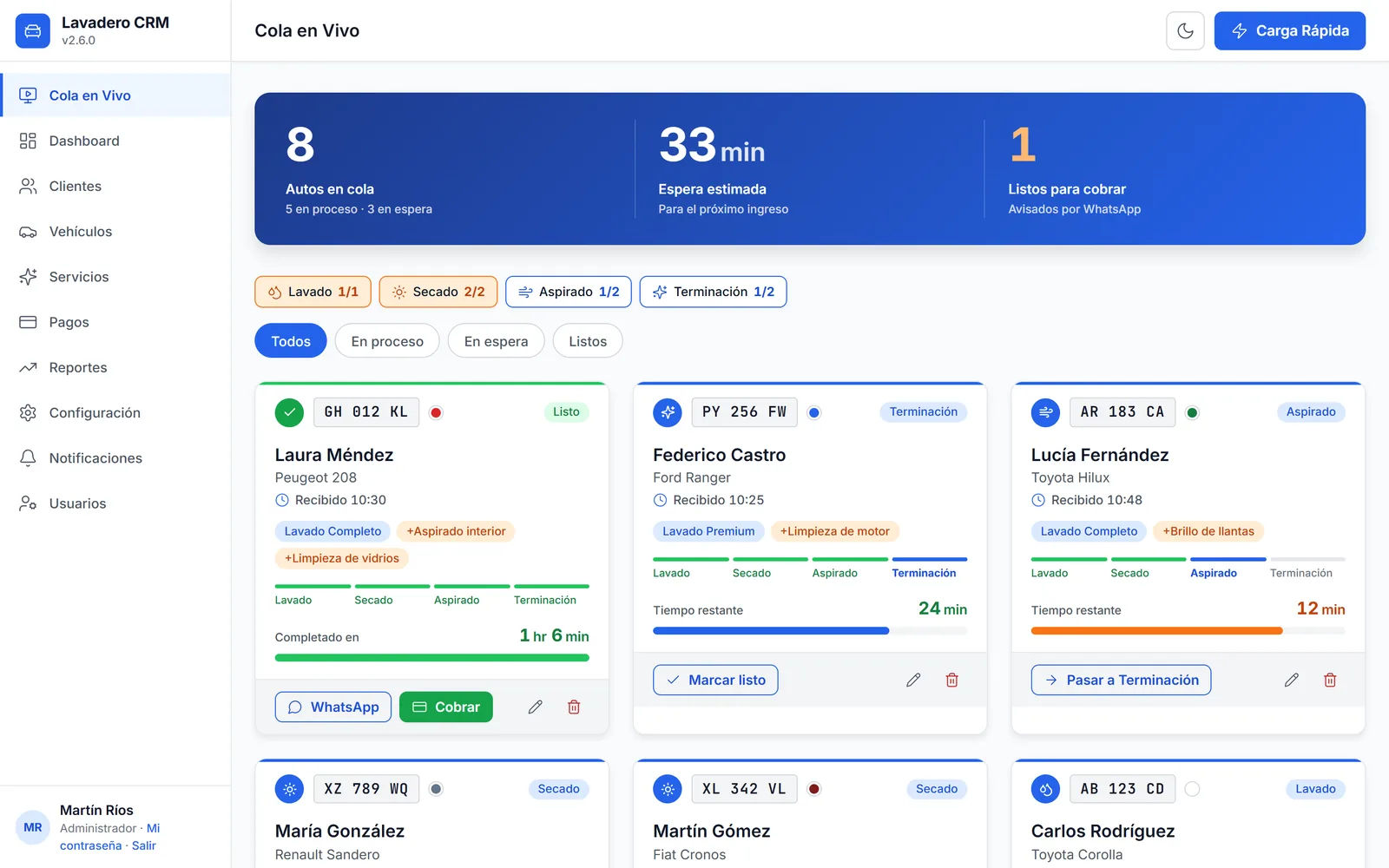Click the Cola en Vivo monitor icon
Screen dimensions: 1389x868
tap(28, 95)
